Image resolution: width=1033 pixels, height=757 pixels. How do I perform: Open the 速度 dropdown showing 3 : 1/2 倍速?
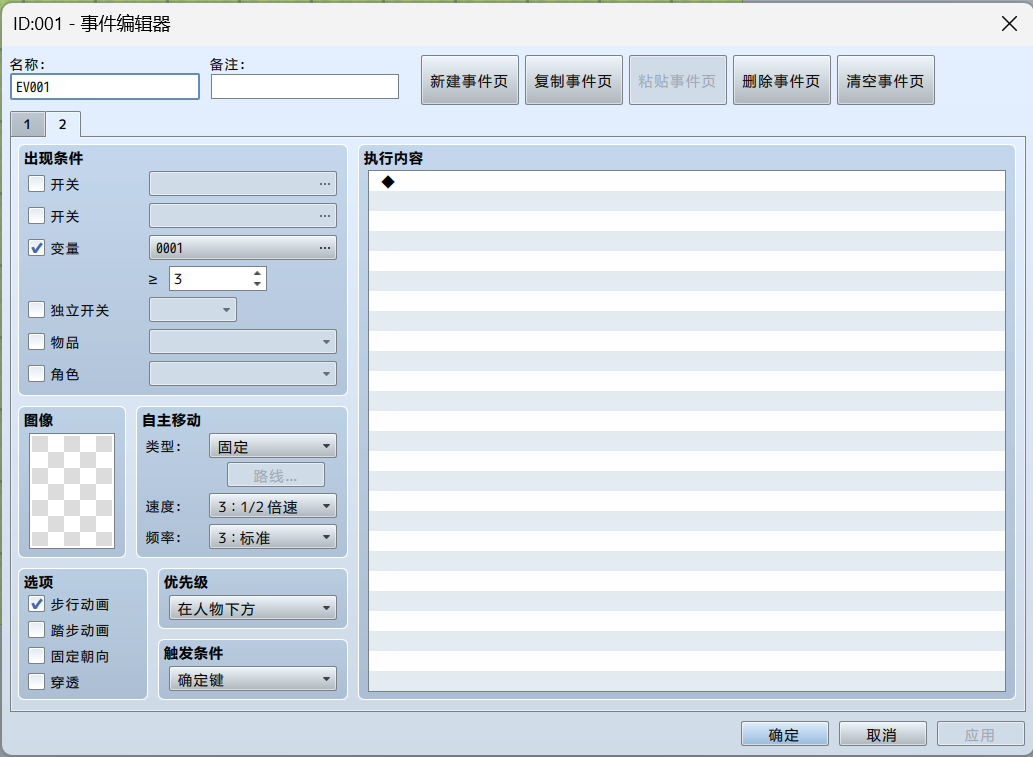point(273,506)
